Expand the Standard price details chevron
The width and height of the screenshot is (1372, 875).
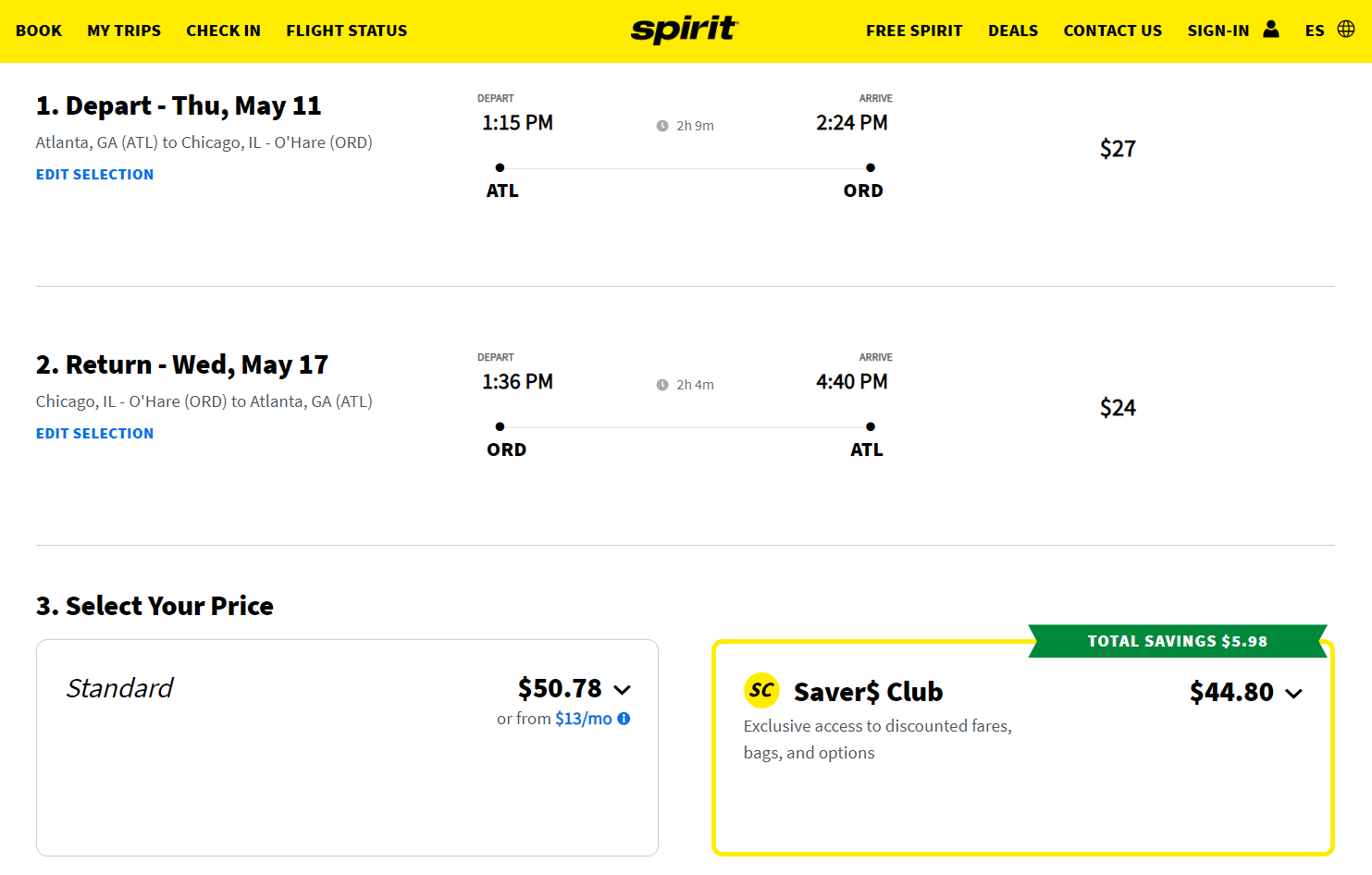click(x=623, y=690)
